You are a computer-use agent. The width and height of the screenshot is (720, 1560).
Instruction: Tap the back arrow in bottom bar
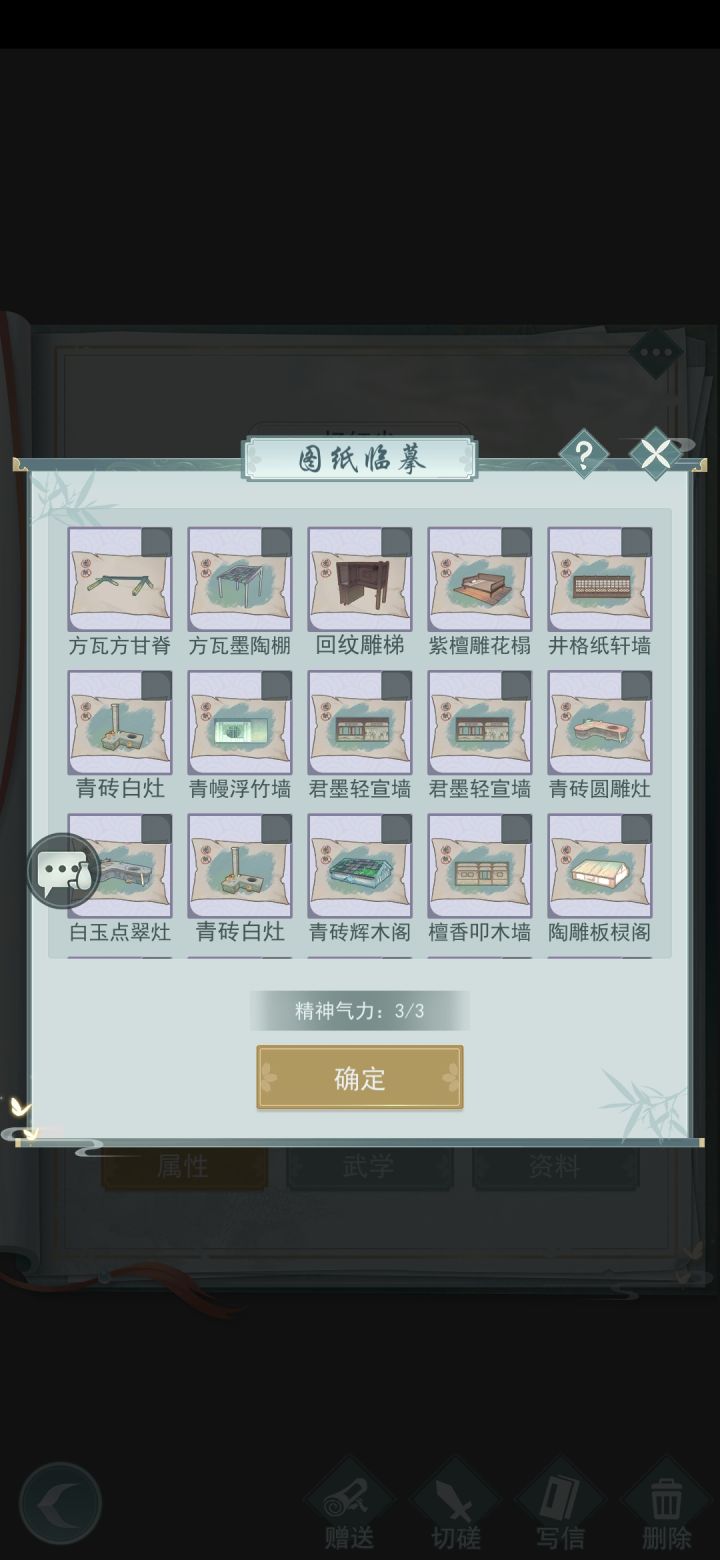click(61, 1503)
